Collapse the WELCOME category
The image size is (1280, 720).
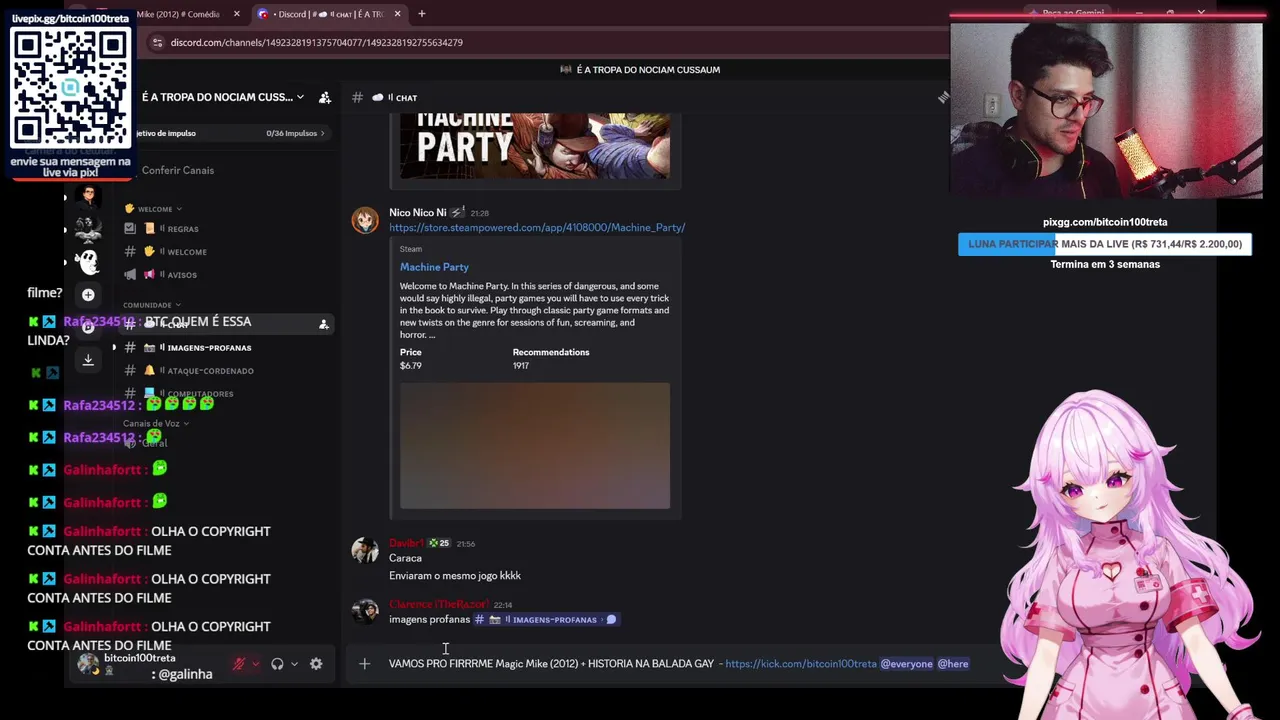point(153,209)
